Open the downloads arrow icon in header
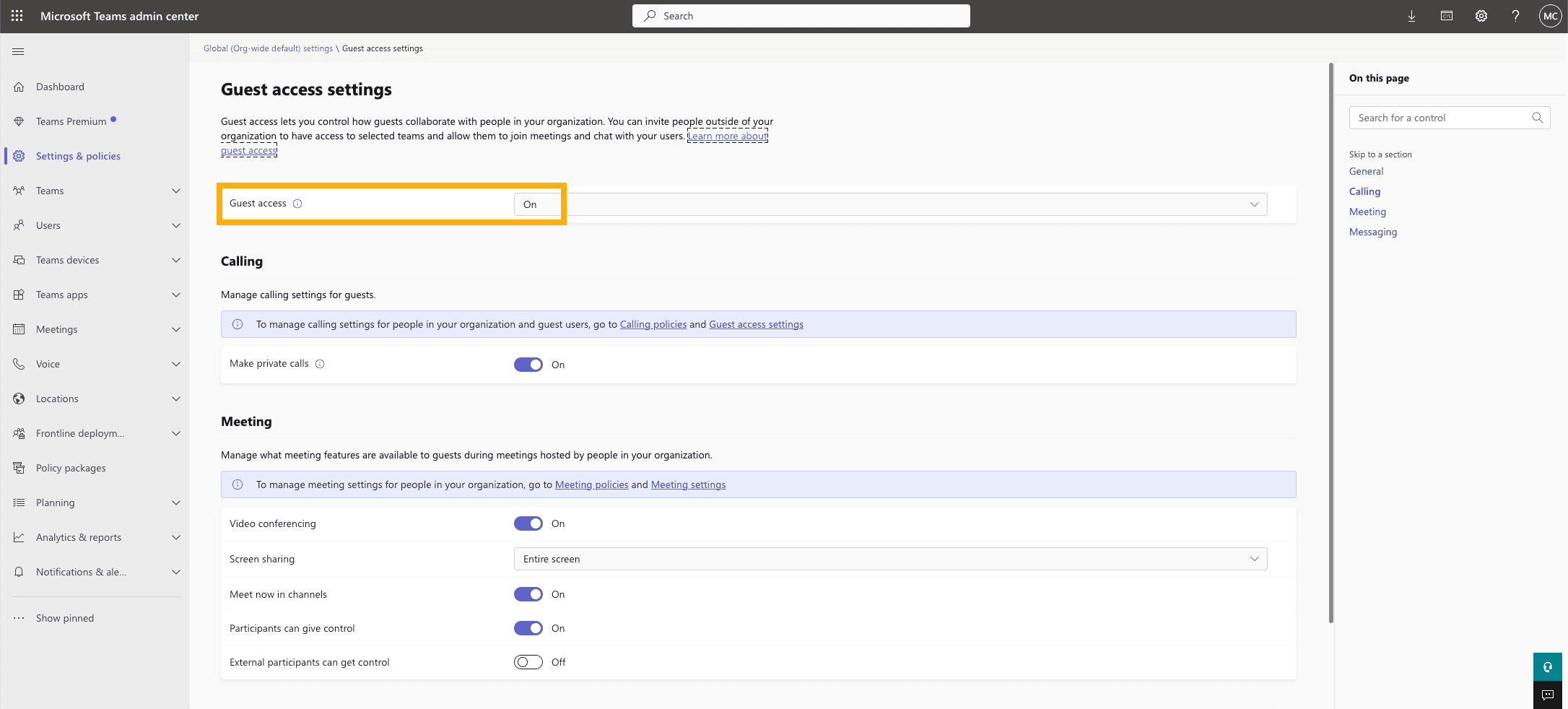 (x=1411, y=16)
